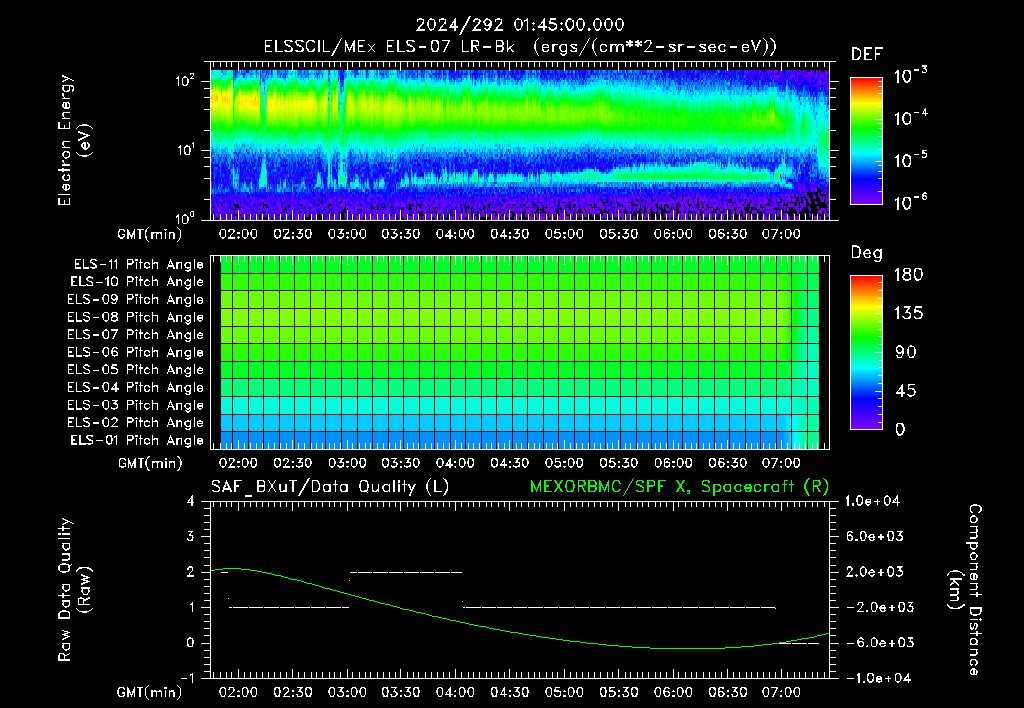Image resolution: width=1024 pixels, height=708 pixels.
Task: Click the ELS-03 Pitch Angle row label
Action: tap(135, 406)
